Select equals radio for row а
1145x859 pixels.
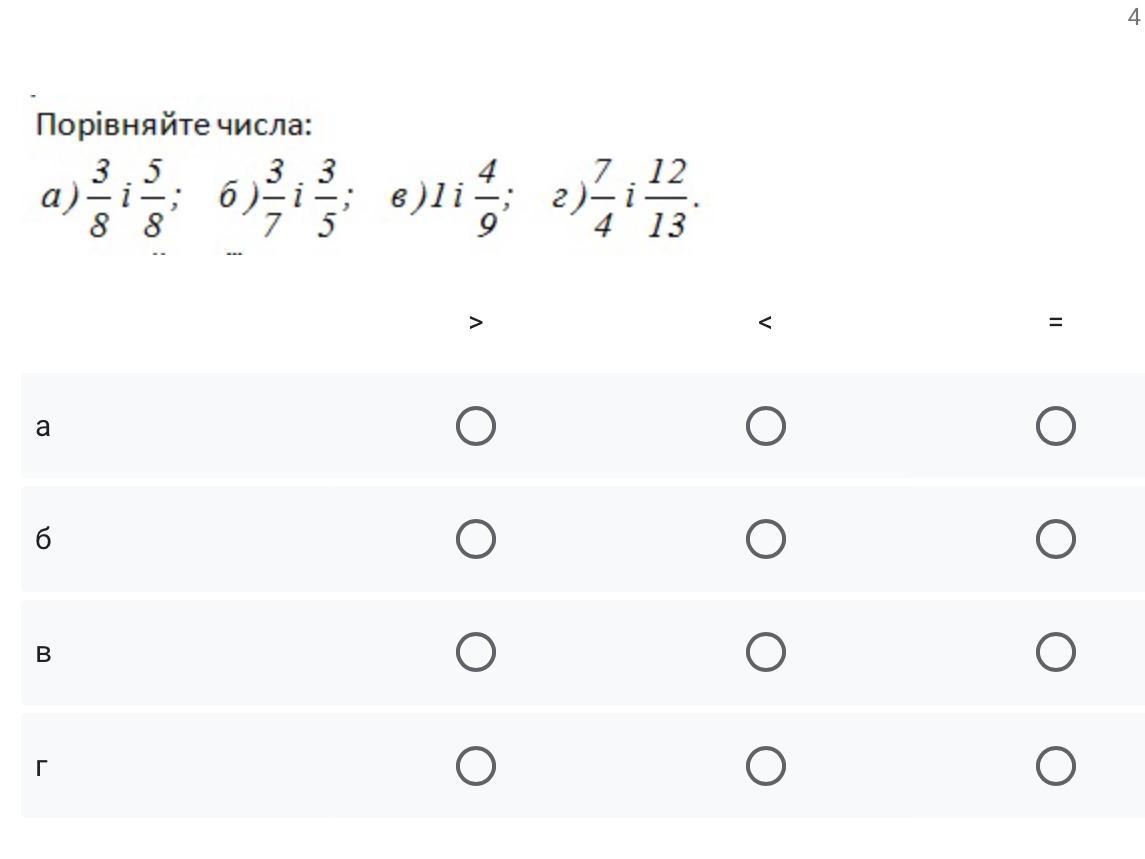click(1055, 426)
